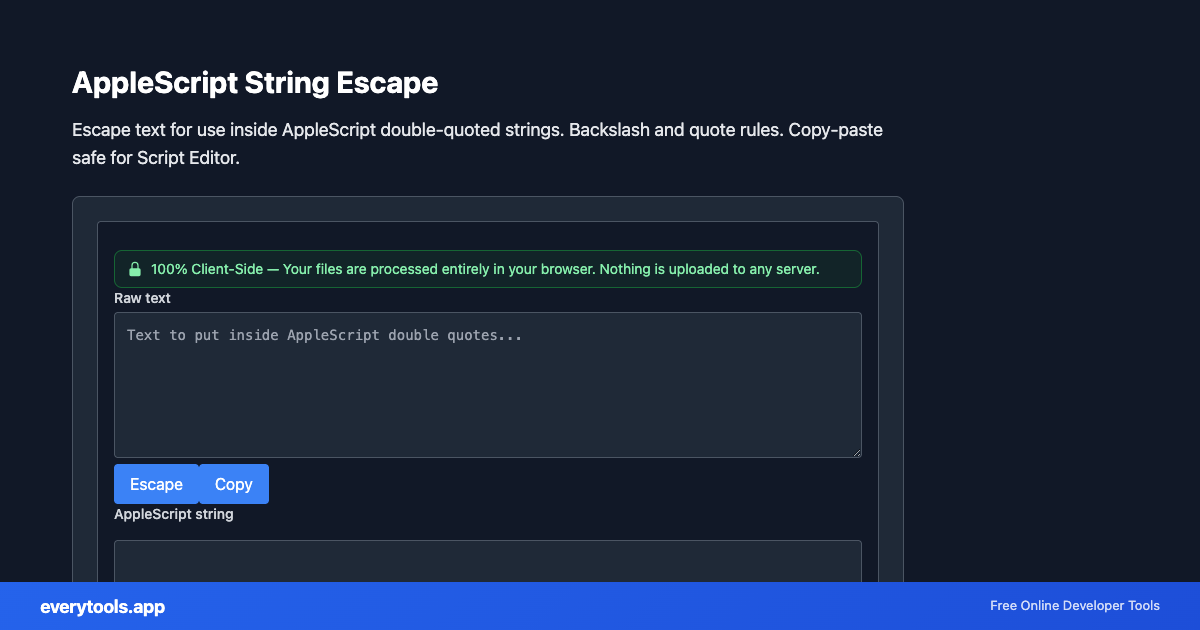Click the placeholder text in the input box
Viewport: 1200px width, 630px height.
(324, 335)
